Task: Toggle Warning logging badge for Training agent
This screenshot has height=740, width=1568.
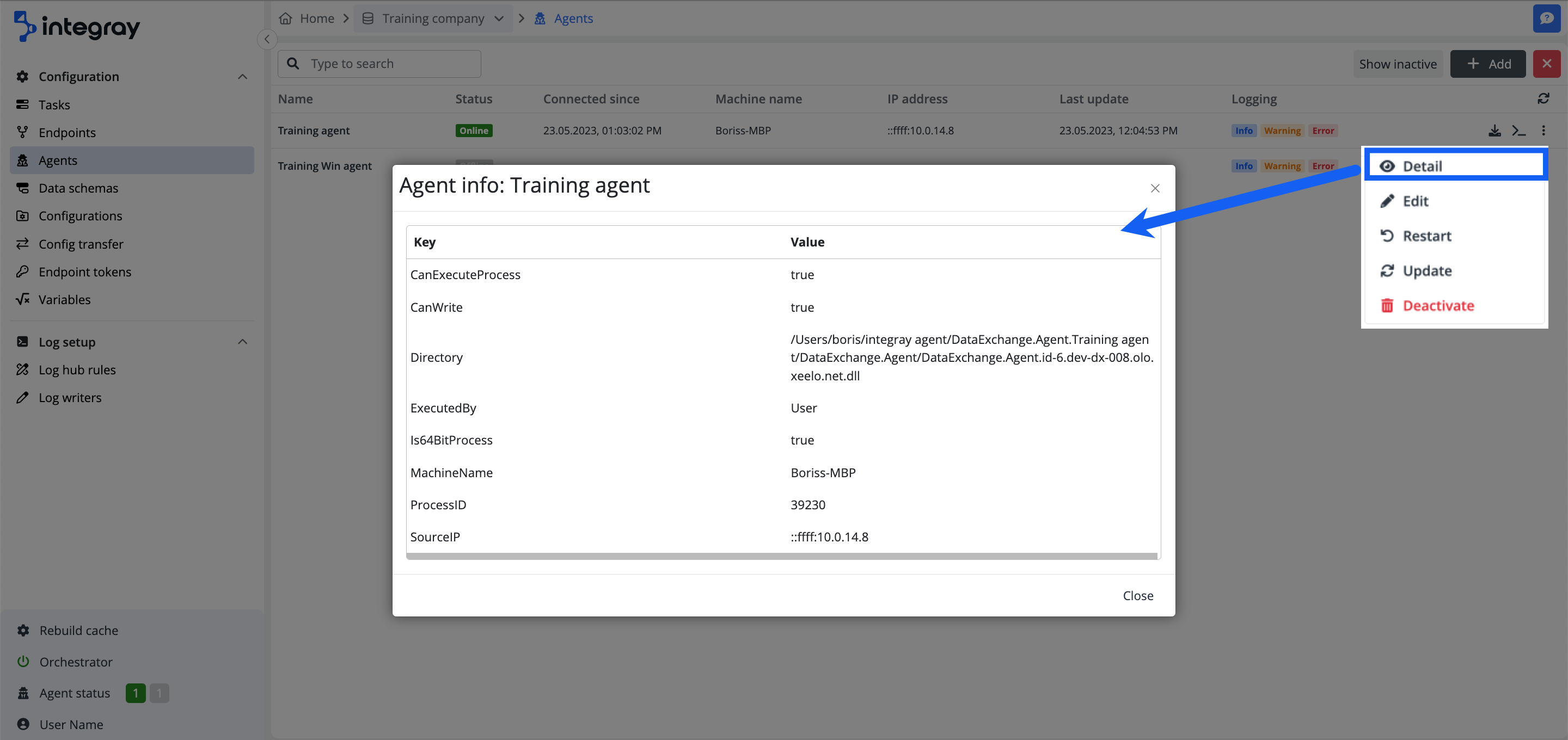Action: click(1282, 131)
